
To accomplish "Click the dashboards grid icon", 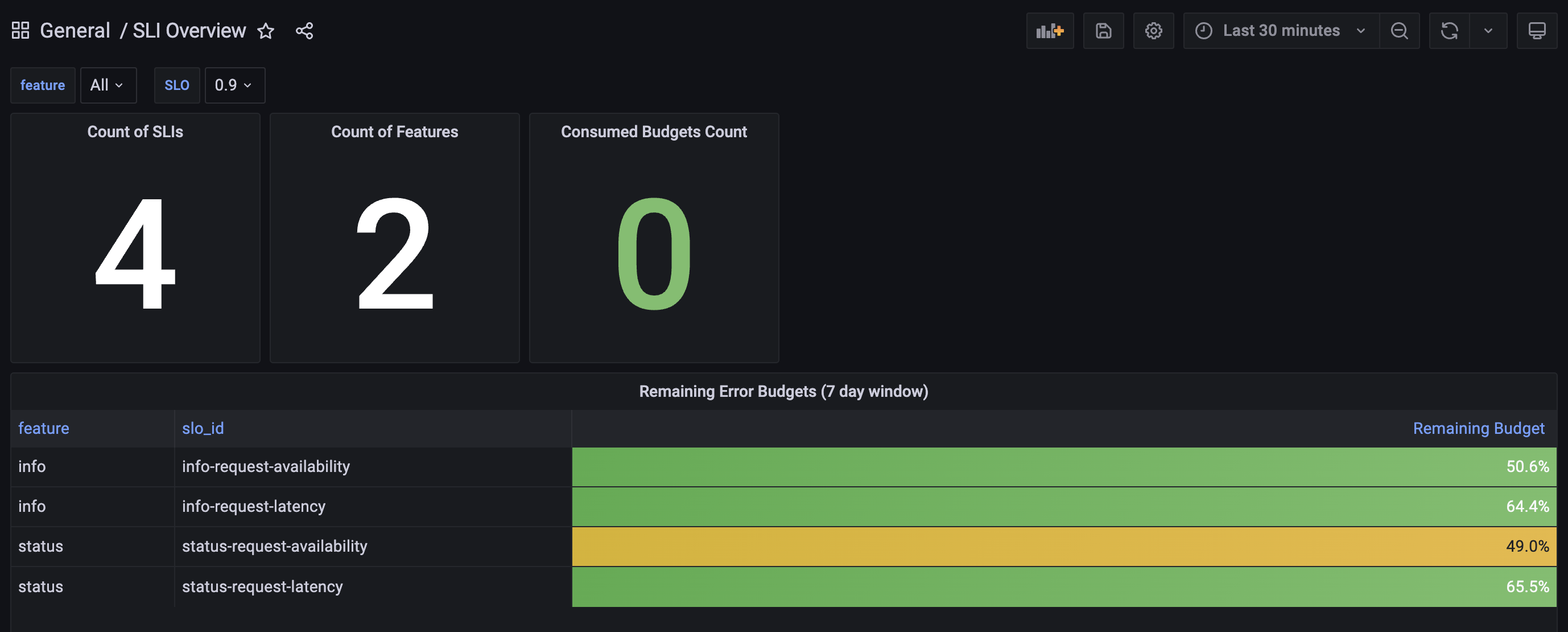I will click(20, 30).
